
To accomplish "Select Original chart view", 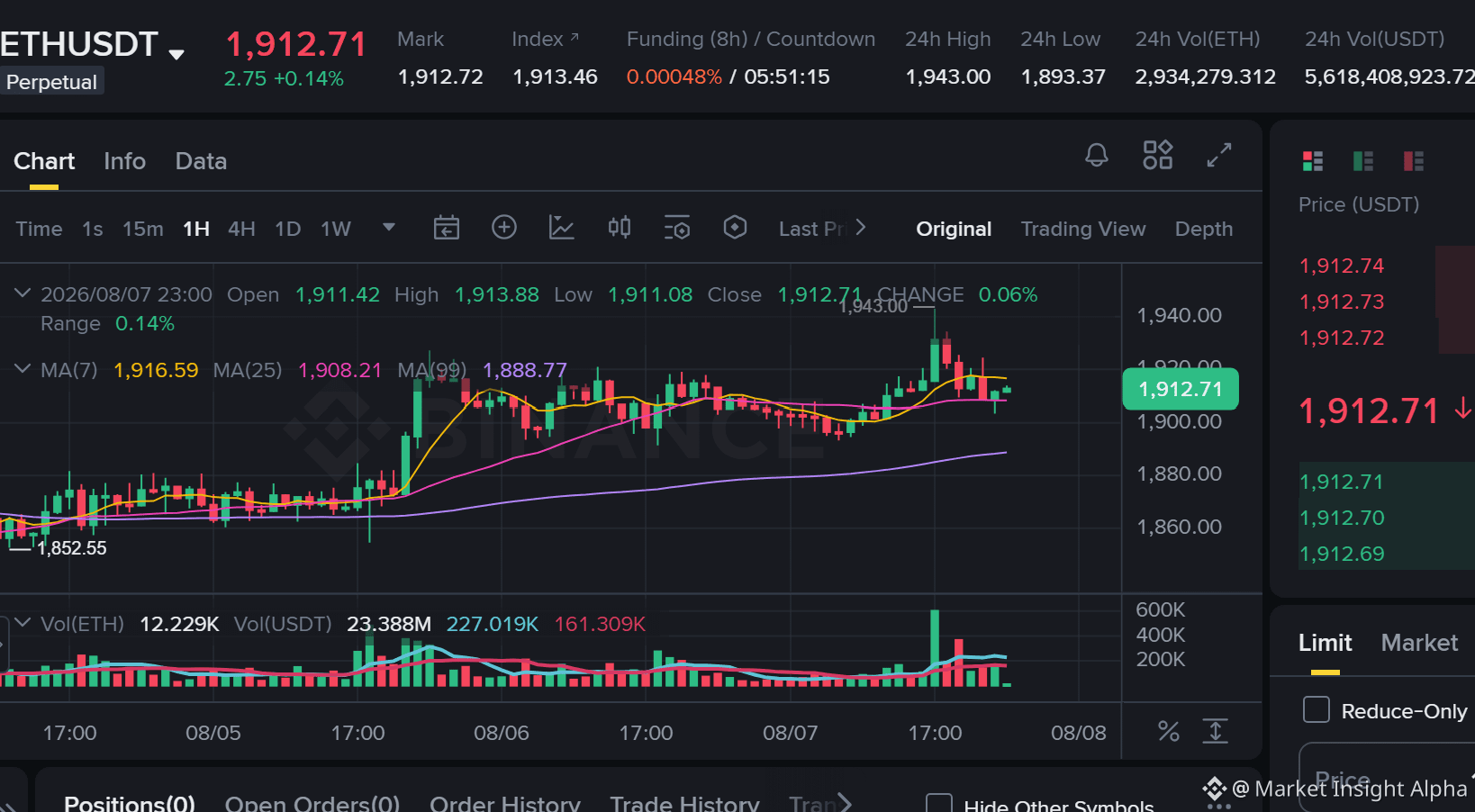I will coord(954,229).
